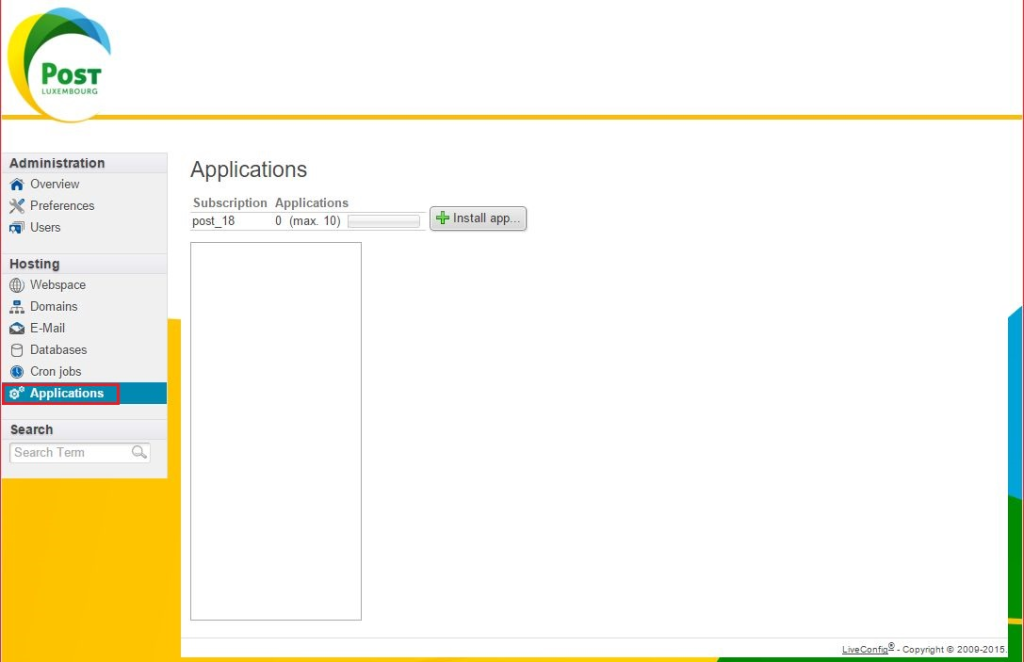
Task: Click the Applications gear icon
Action: 17,393
